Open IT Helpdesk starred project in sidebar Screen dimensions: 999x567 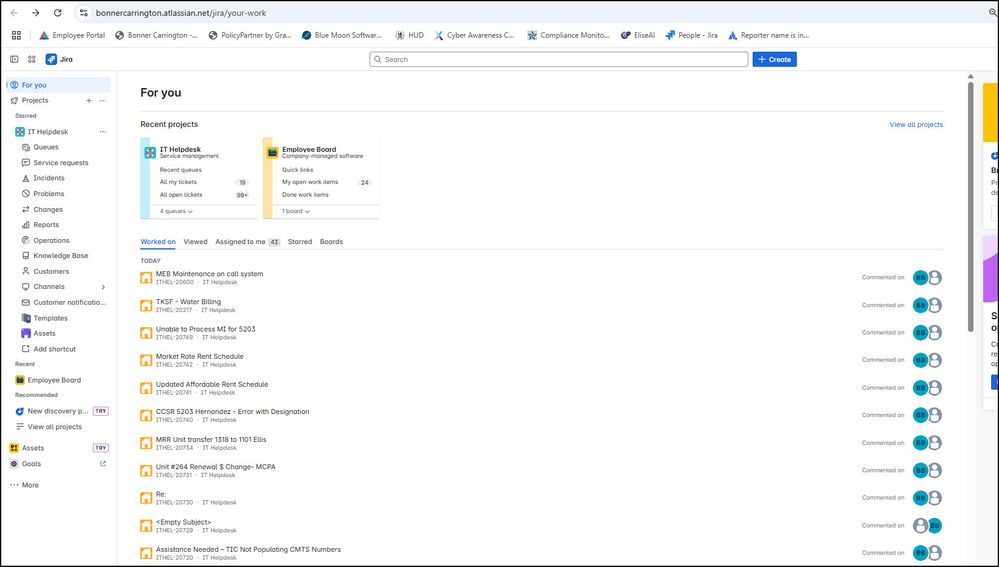coord(48,132)
